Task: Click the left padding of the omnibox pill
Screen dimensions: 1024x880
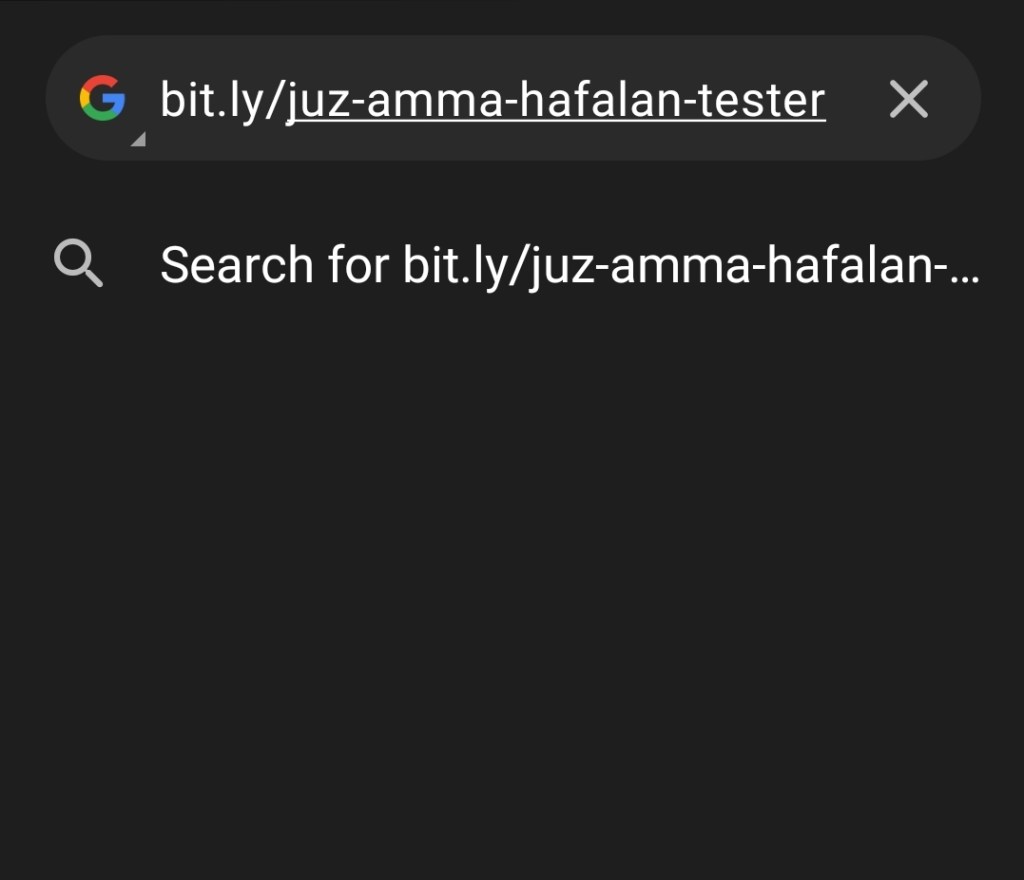Action: [62, 99]
